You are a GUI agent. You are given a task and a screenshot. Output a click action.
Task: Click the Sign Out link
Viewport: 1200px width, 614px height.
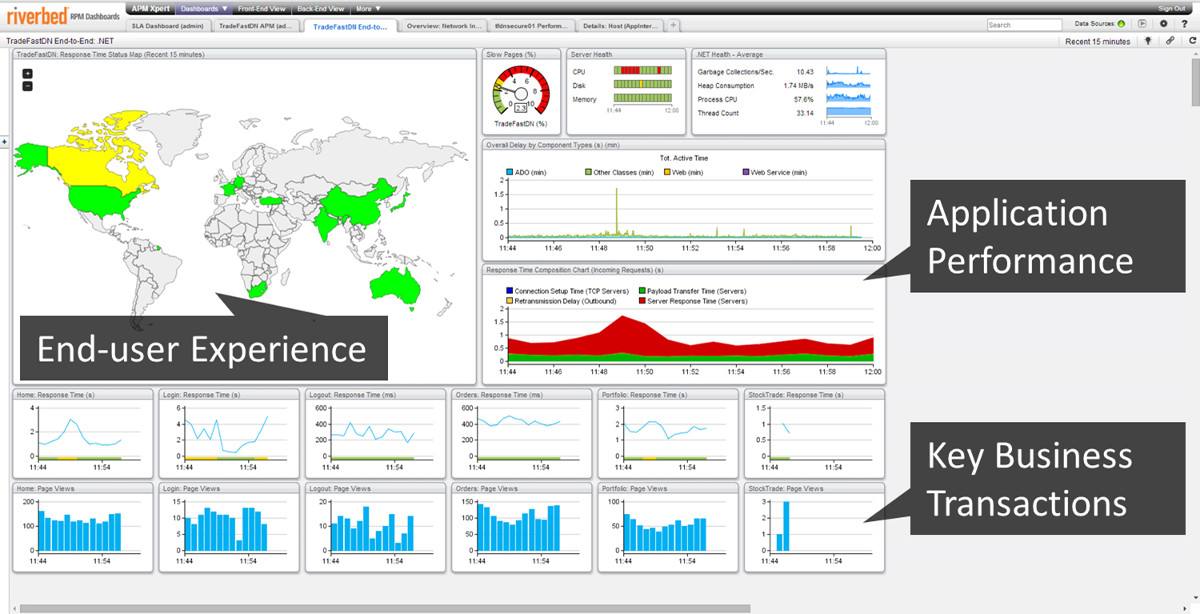(x=1172, y=8)
